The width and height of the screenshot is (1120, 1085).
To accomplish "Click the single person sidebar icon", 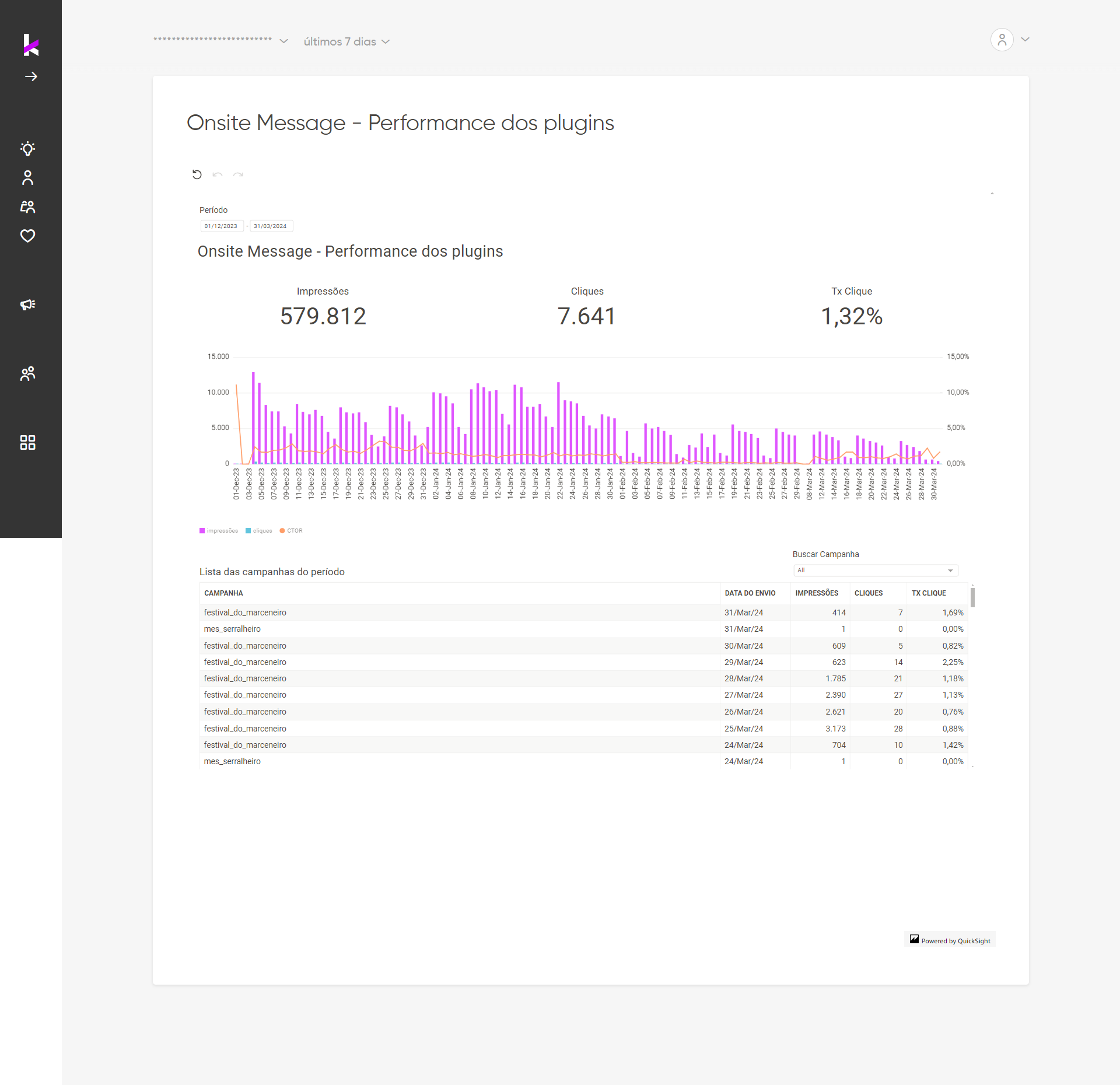I will coord(27,178).
